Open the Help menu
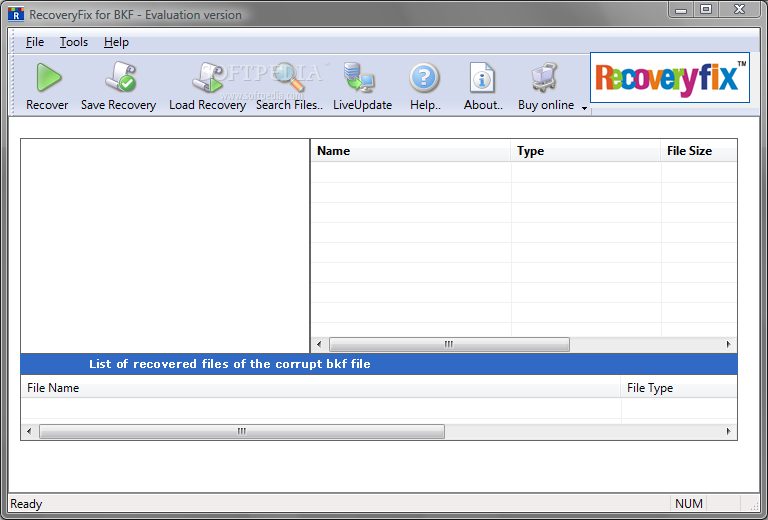The height and width of the screenshot is (520, 768). point(116,42)
